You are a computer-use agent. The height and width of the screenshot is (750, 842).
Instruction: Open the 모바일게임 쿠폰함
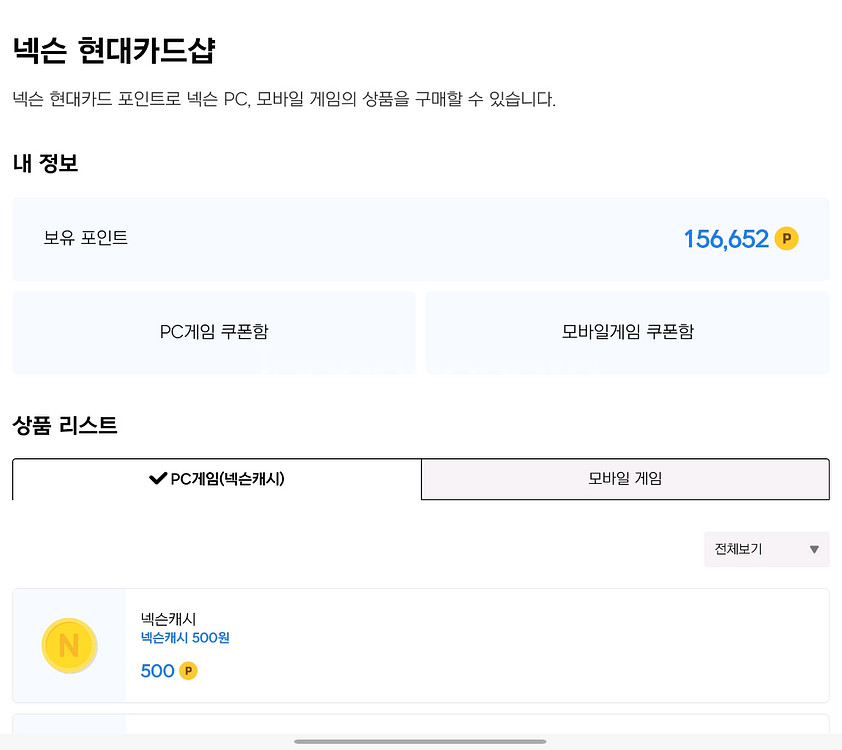tap(628, 332)
